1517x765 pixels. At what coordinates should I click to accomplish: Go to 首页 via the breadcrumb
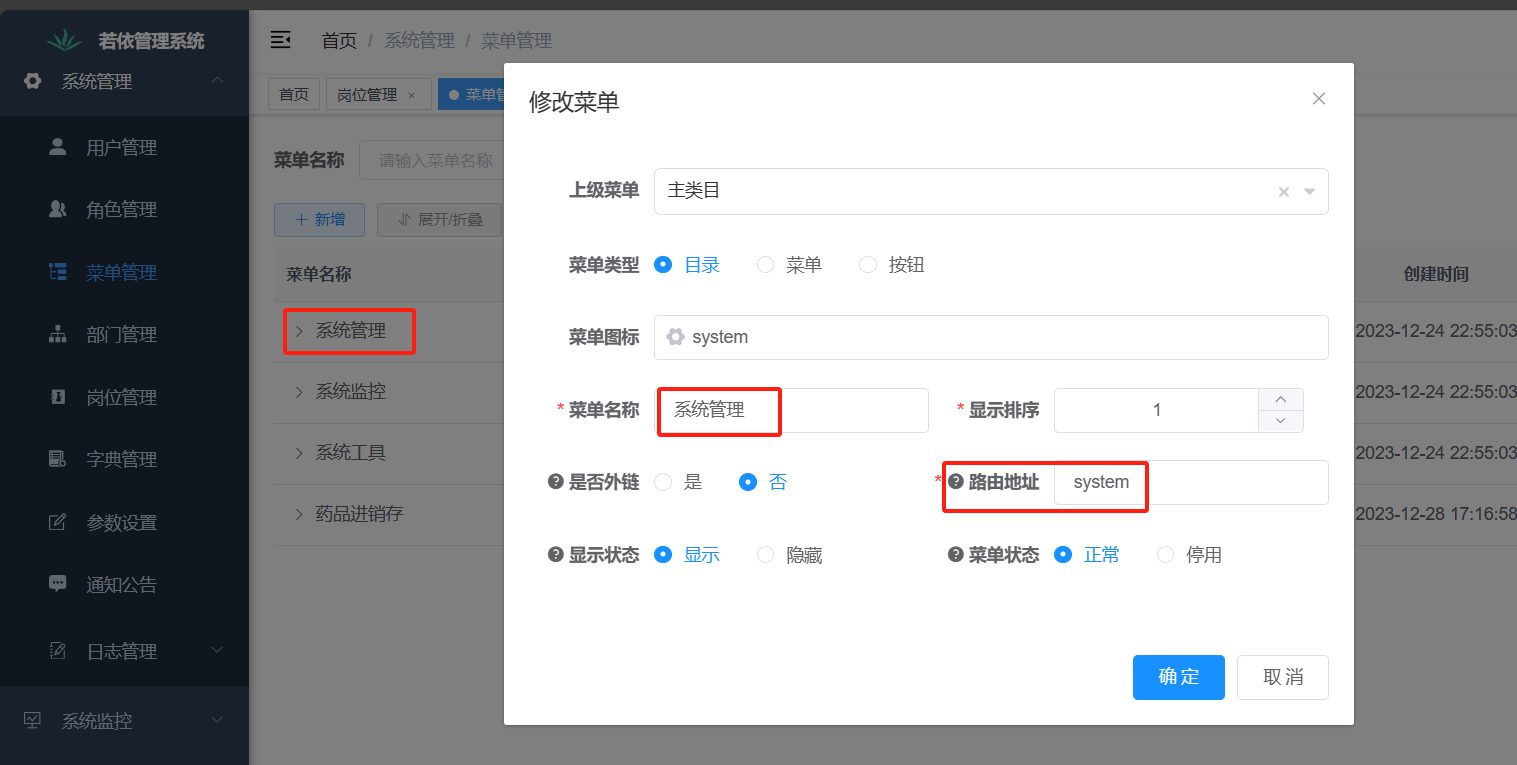(x=339, y=41)
